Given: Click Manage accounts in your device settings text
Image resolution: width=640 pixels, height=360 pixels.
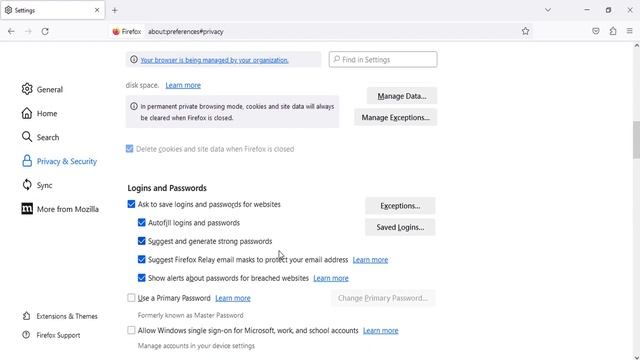Looking at the screenshot, I should point(196,346).
